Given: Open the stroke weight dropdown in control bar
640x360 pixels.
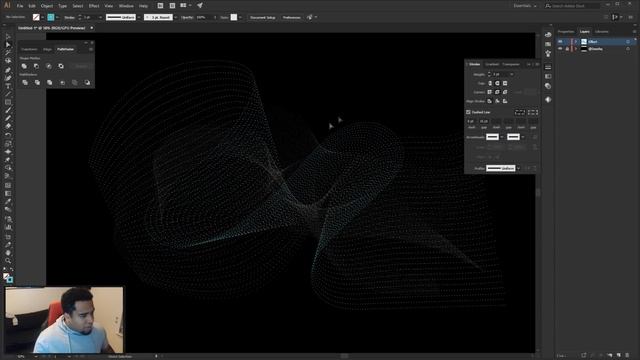Looking at the screenshot, I should point(100,18).
